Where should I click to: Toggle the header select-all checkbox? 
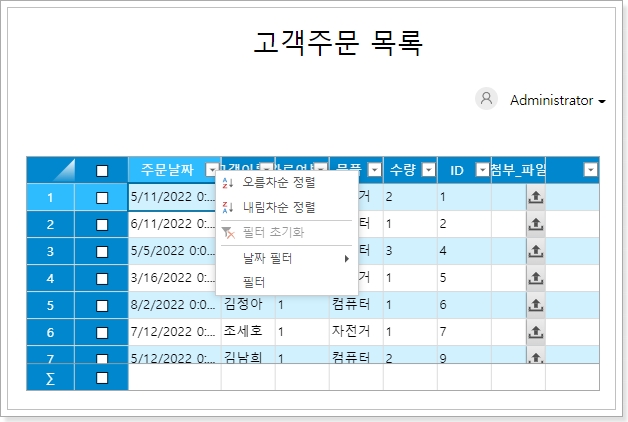[x=102, y=171]
